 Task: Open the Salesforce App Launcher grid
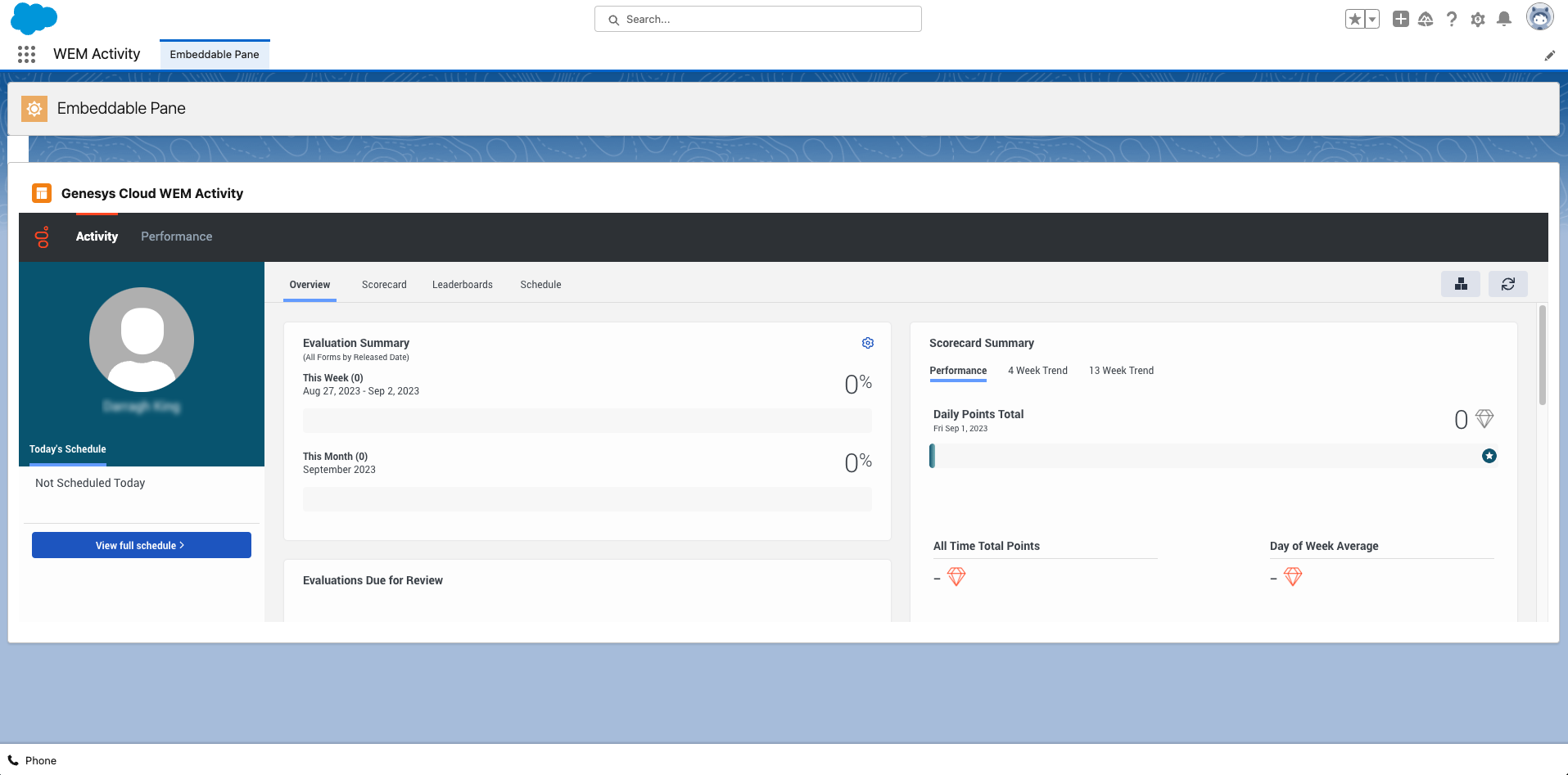pos(26,54)
